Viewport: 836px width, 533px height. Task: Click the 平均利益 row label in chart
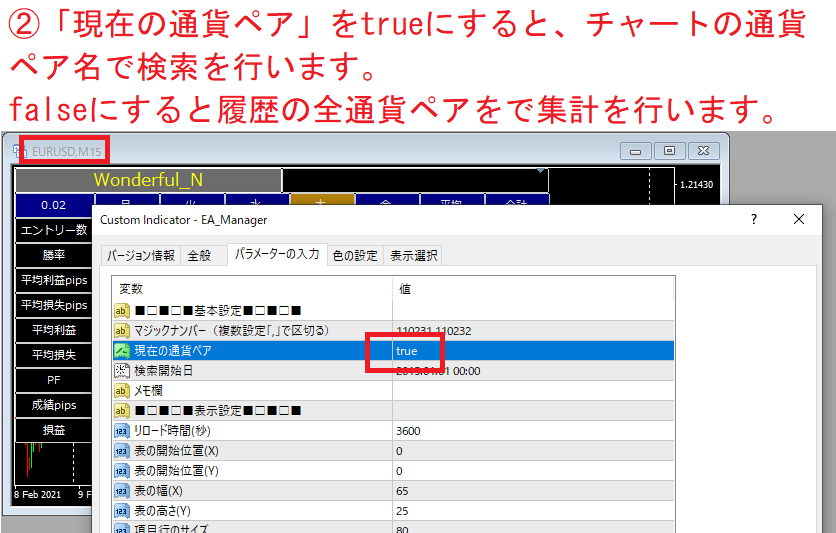point(53,330)
